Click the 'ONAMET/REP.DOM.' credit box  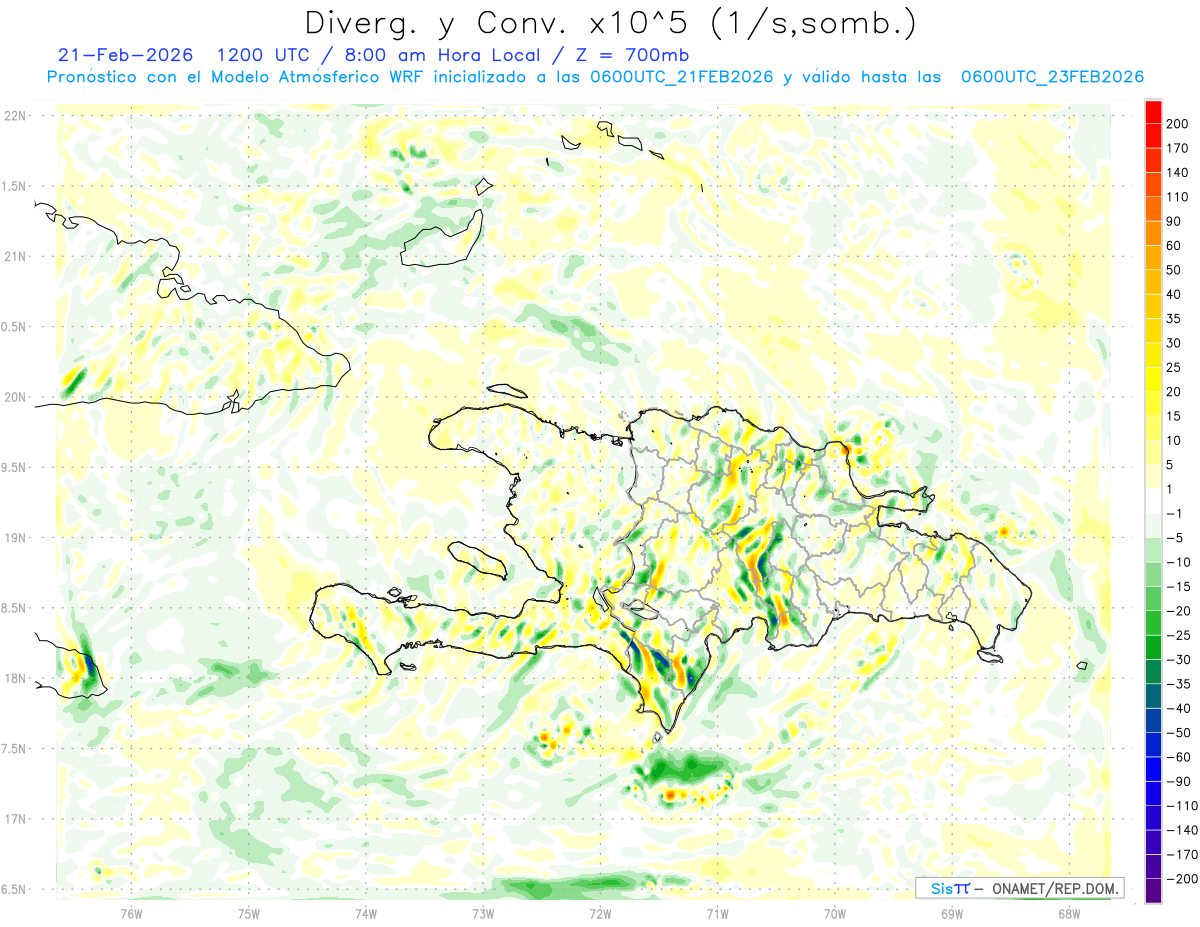click(x=1020, y=888)
